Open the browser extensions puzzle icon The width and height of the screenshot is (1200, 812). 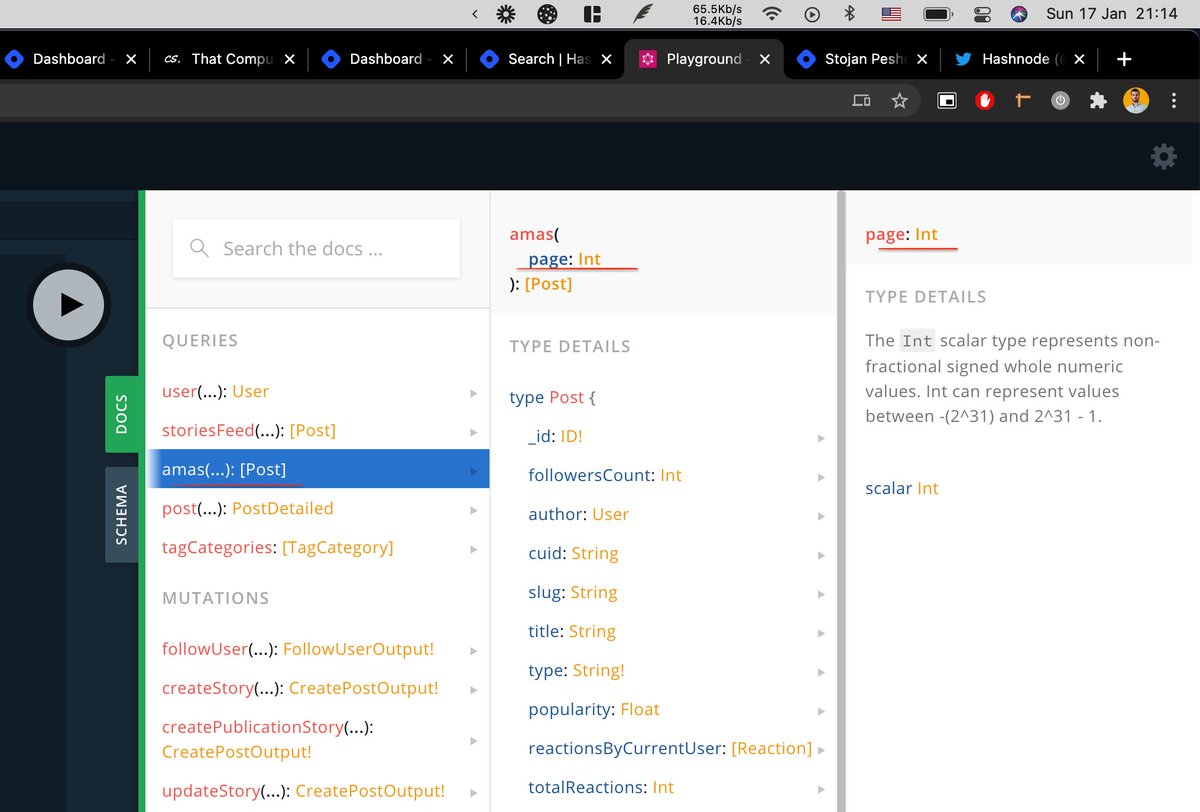1098,100
